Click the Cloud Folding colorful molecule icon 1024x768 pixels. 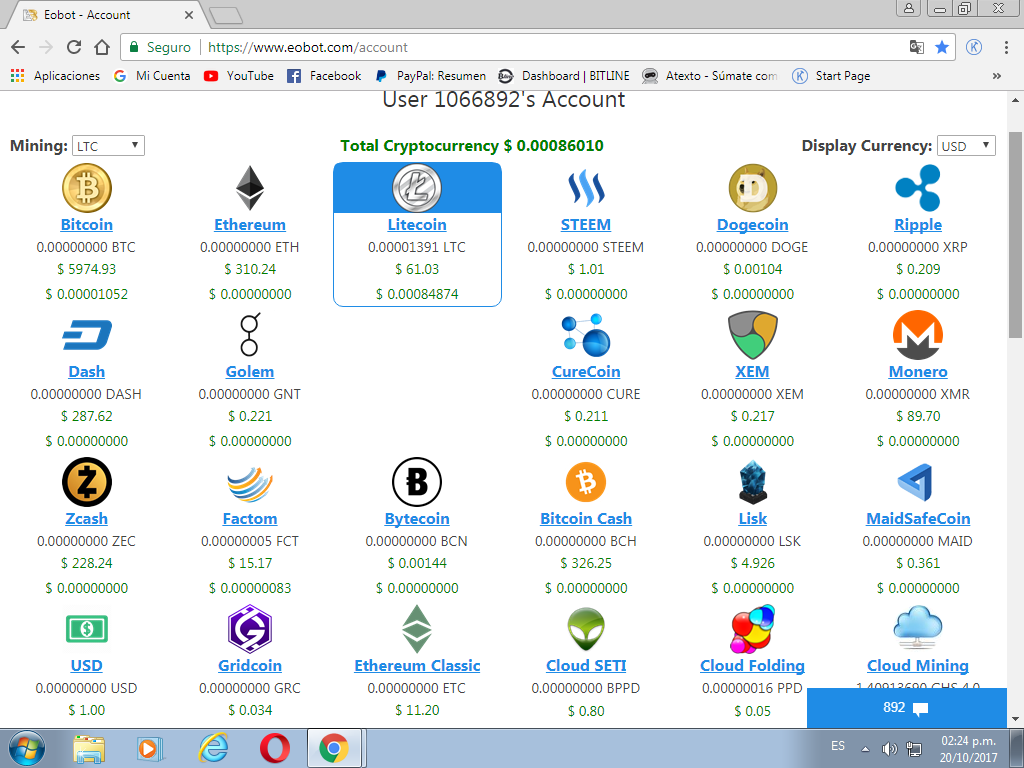(752, 629)
